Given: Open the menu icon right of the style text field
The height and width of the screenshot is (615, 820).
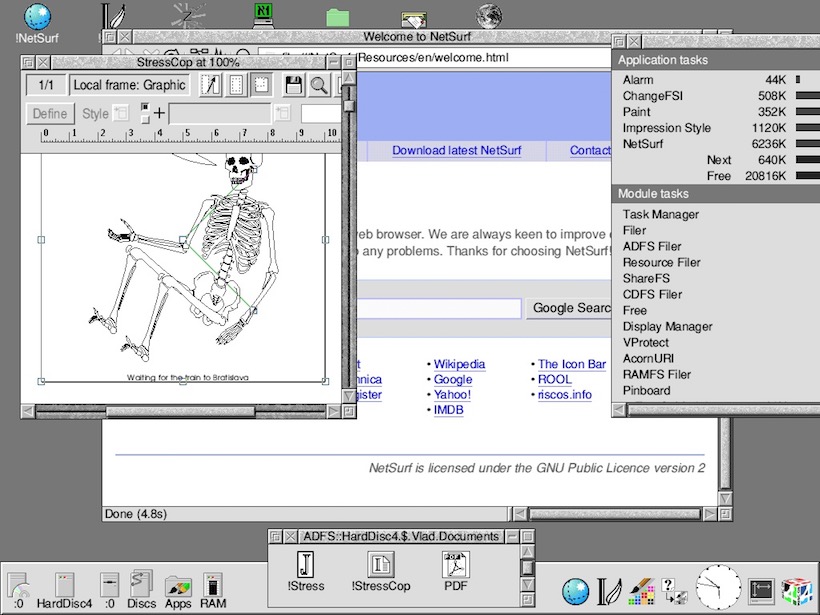Looking at the screenshot, I should [x=282, y=113].
